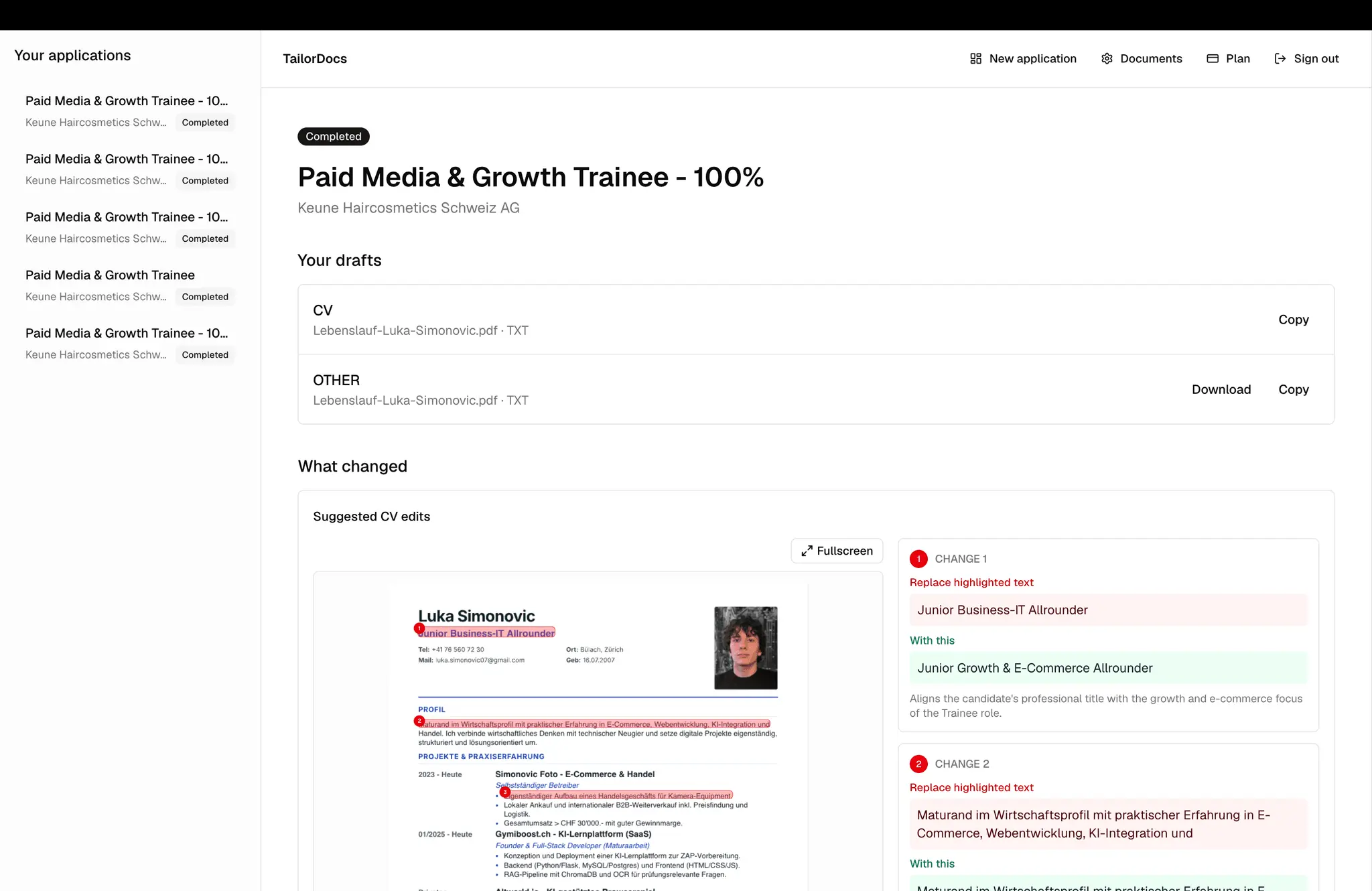Click the Change 1 explanation text
1372x891 pixels.
[x=1106, y=705]
